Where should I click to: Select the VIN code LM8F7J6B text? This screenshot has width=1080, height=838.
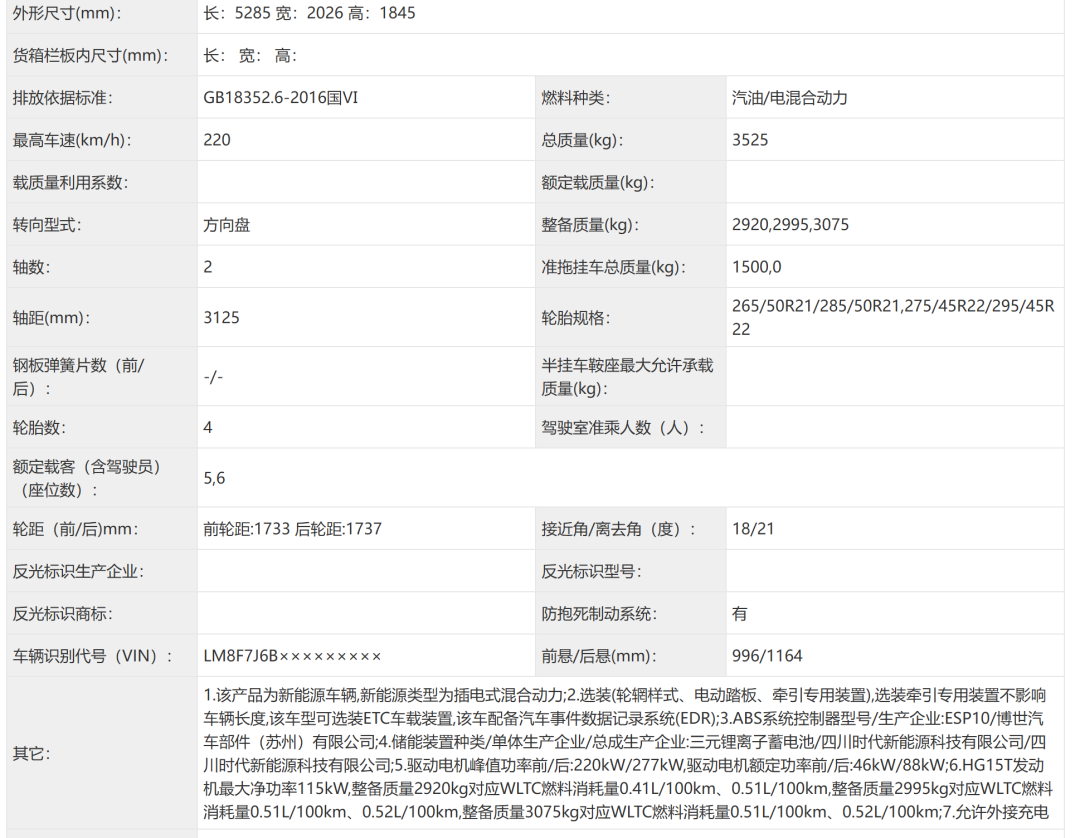pyautogui.click(x=240, y=656)
